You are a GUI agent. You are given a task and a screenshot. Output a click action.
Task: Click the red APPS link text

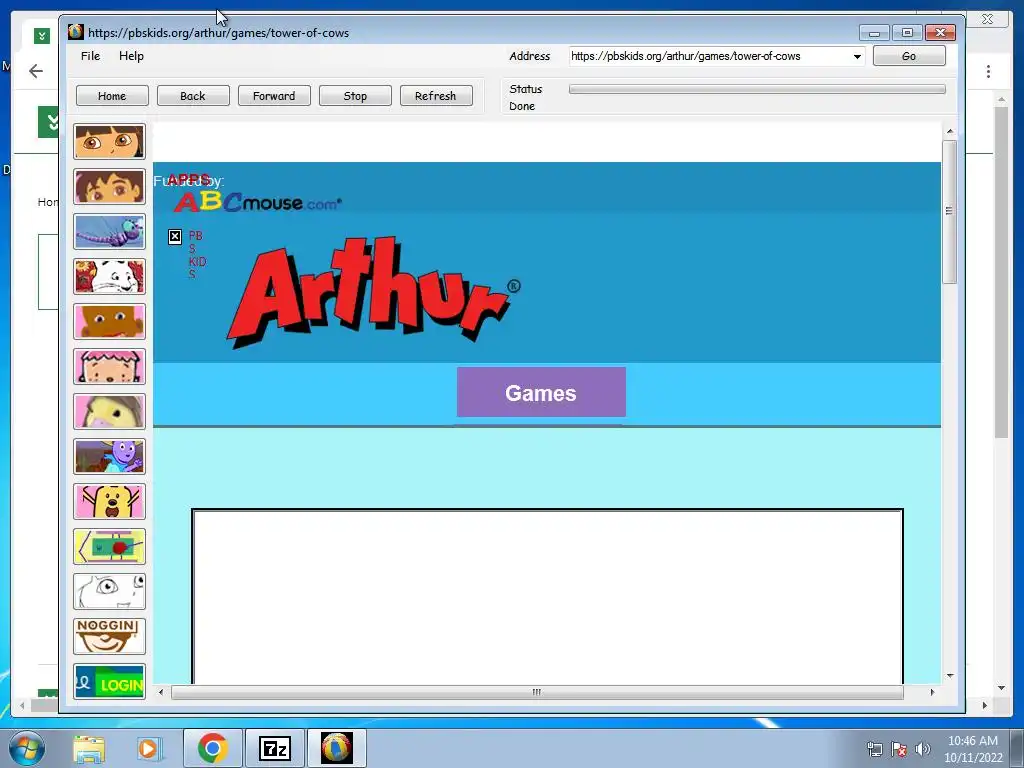tap(189, 180)
